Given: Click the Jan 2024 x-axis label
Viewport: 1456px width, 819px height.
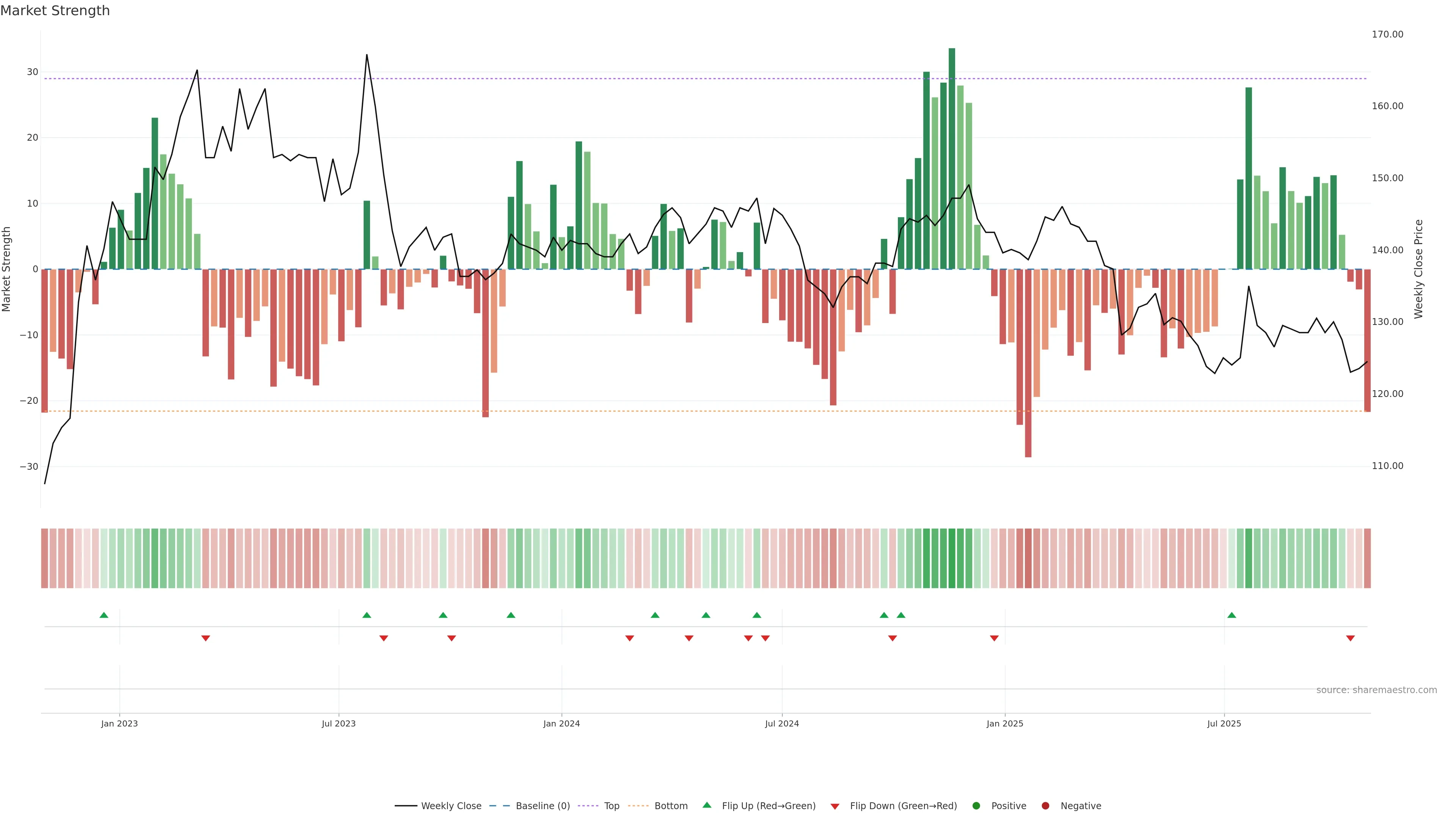Looking at the screenshot, I should 561,723.
